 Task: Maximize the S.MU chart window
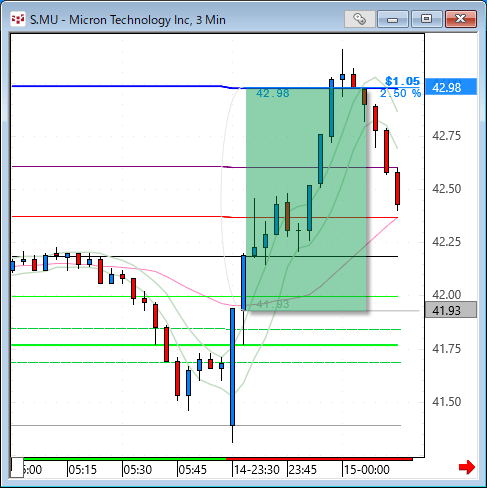[426, 19]
